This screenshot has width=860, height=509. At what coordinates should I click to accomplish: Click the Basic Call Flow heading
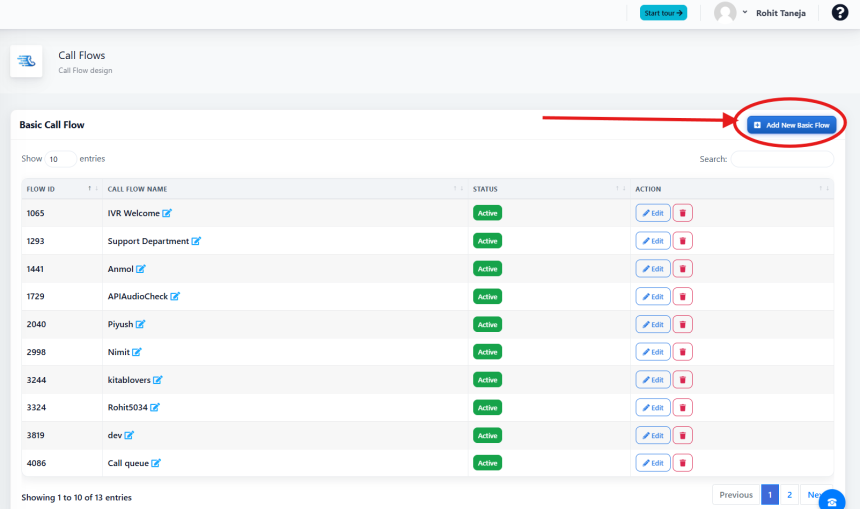pyautogui.click(x=52, y=125)
